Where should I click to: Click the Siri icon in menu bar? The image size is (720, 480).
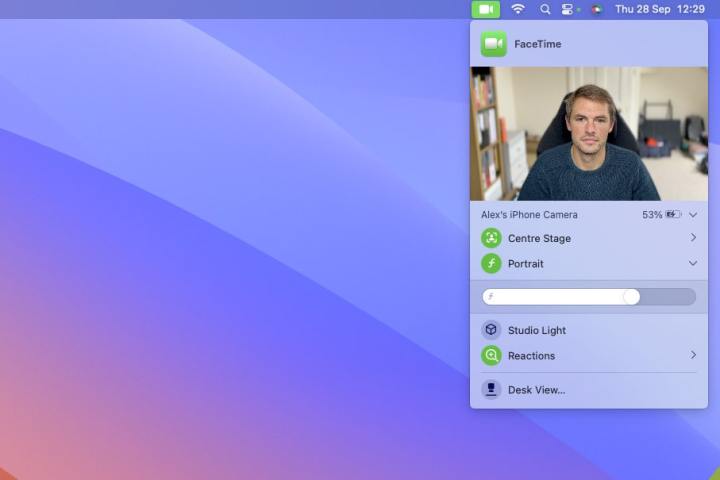coord(596,10)
